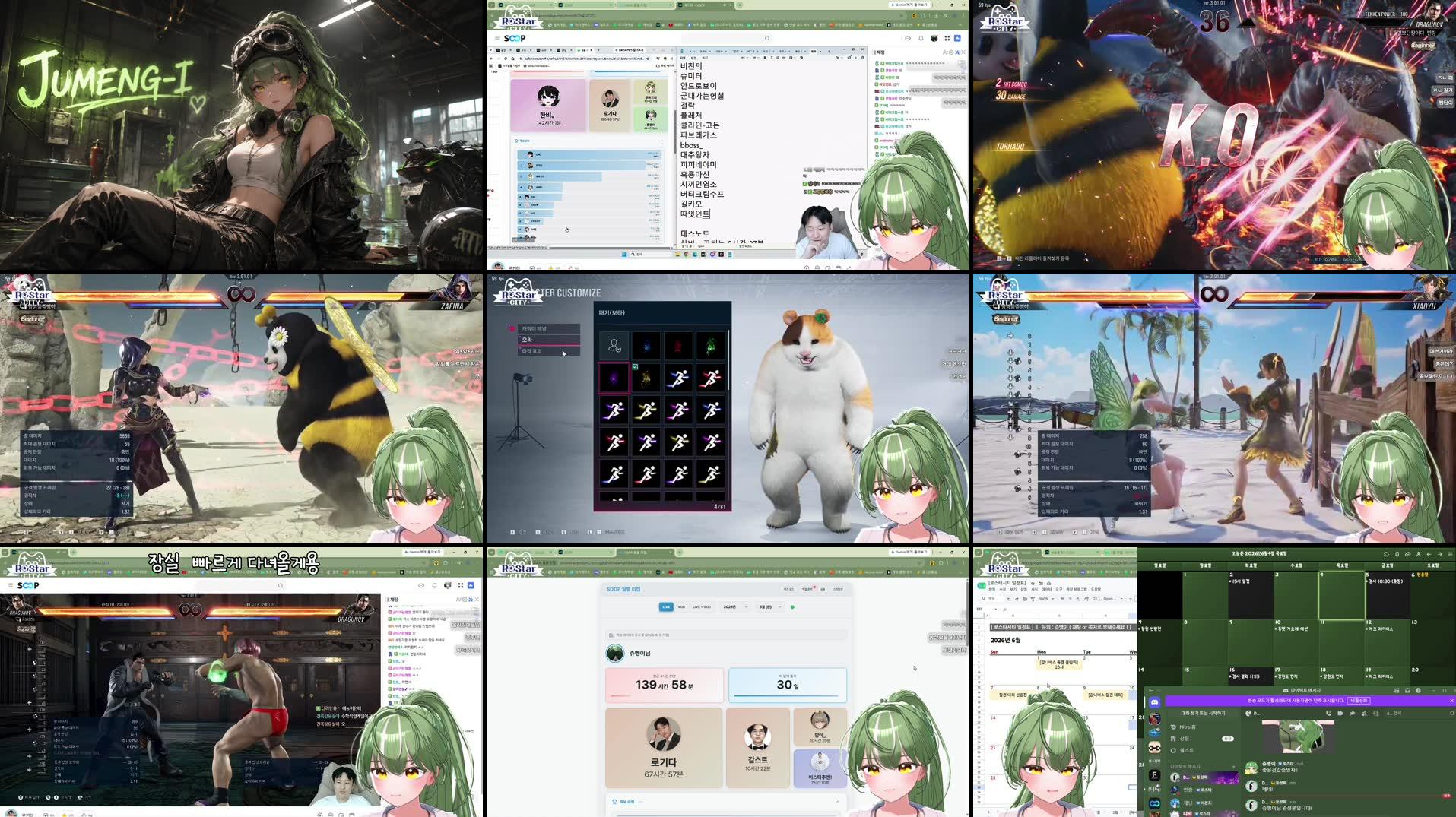Open the 2026년 year dropdown on recap page
Viewport: 1456px width, 817px height.
coord(734,606)
